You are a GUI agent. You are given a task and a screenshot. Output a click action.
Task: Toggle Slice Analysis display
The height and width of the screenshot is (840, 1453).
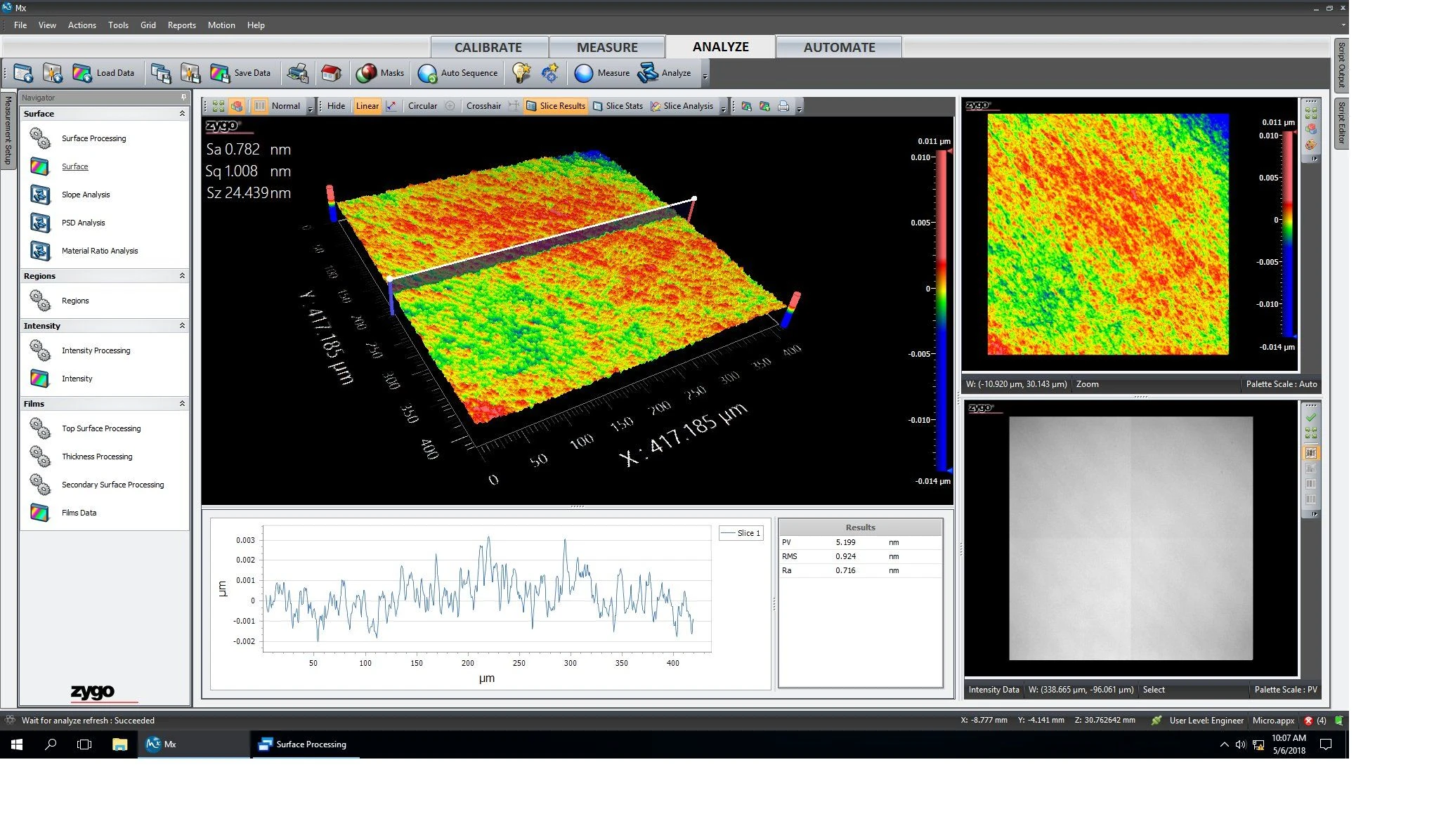(x=682, y=106)
